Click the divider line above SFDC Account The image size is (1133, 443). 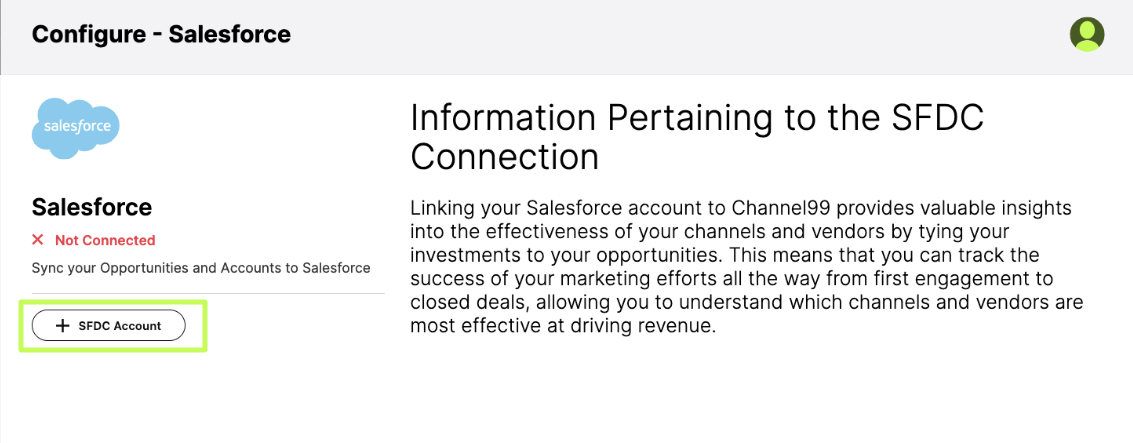point(208,293)
